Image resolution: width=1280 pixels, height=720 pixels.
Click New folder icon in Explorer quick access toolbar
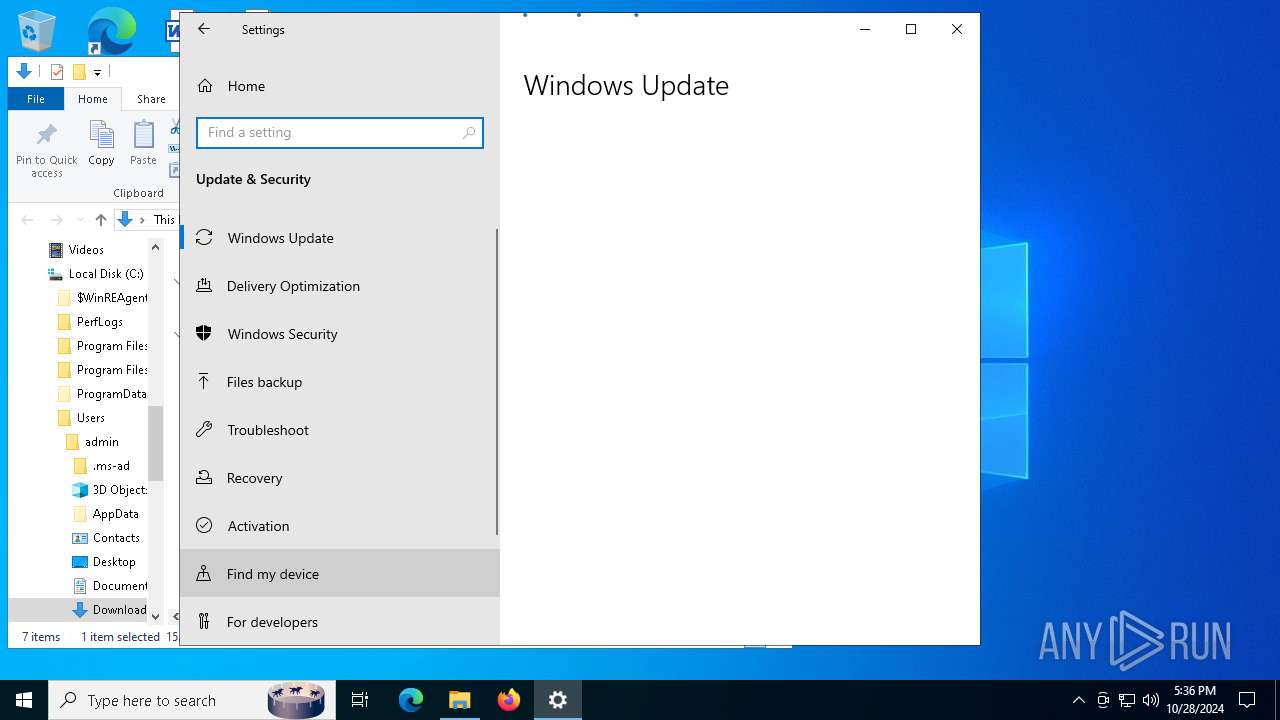(79, 72)
